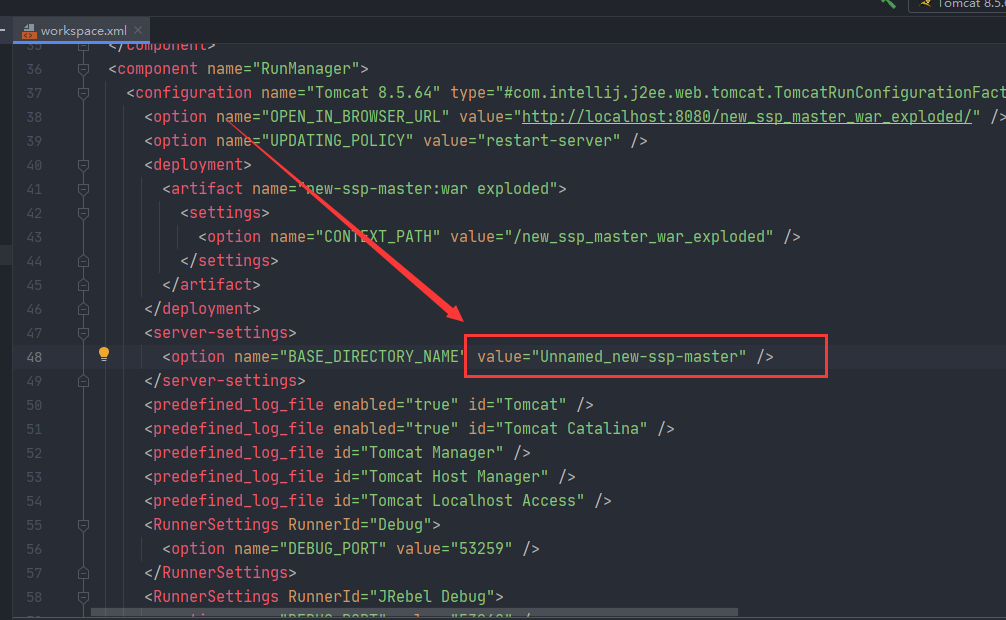Collapse server-settings fold marker on line 47

(83, 333)
